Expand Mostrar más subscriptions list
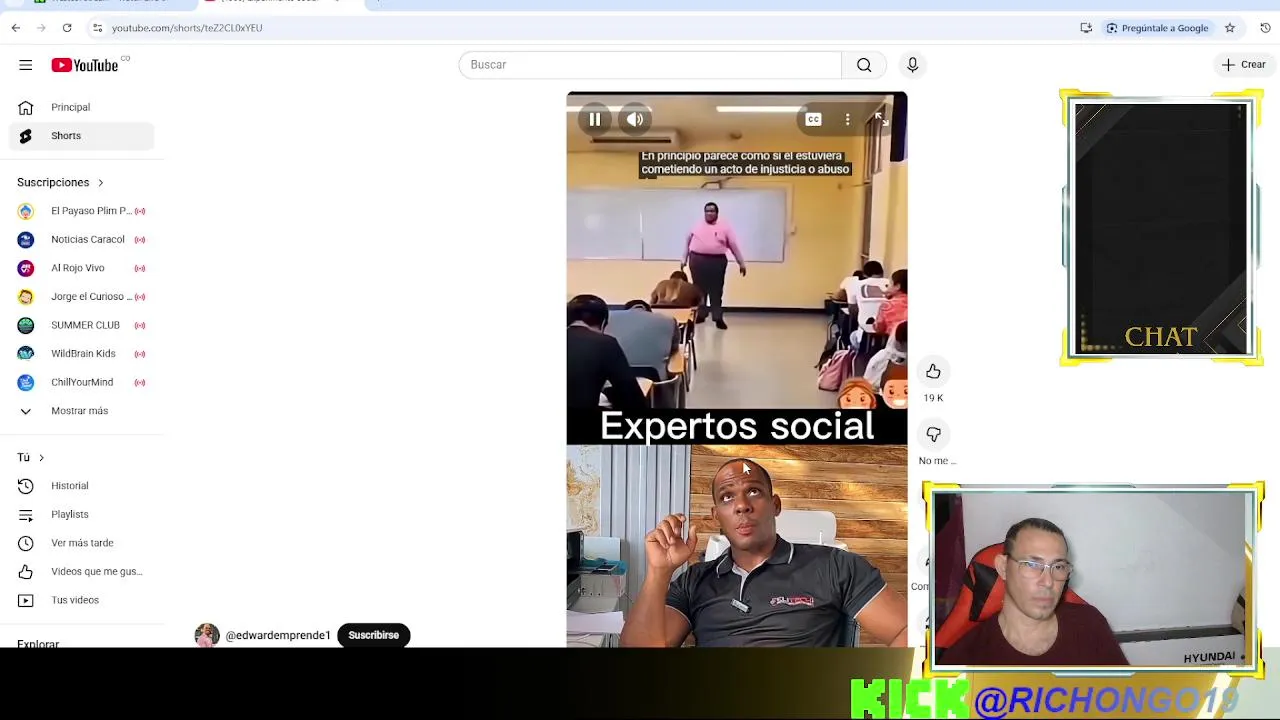Screen dimensions: 1280x720 [x=81, y=411]
